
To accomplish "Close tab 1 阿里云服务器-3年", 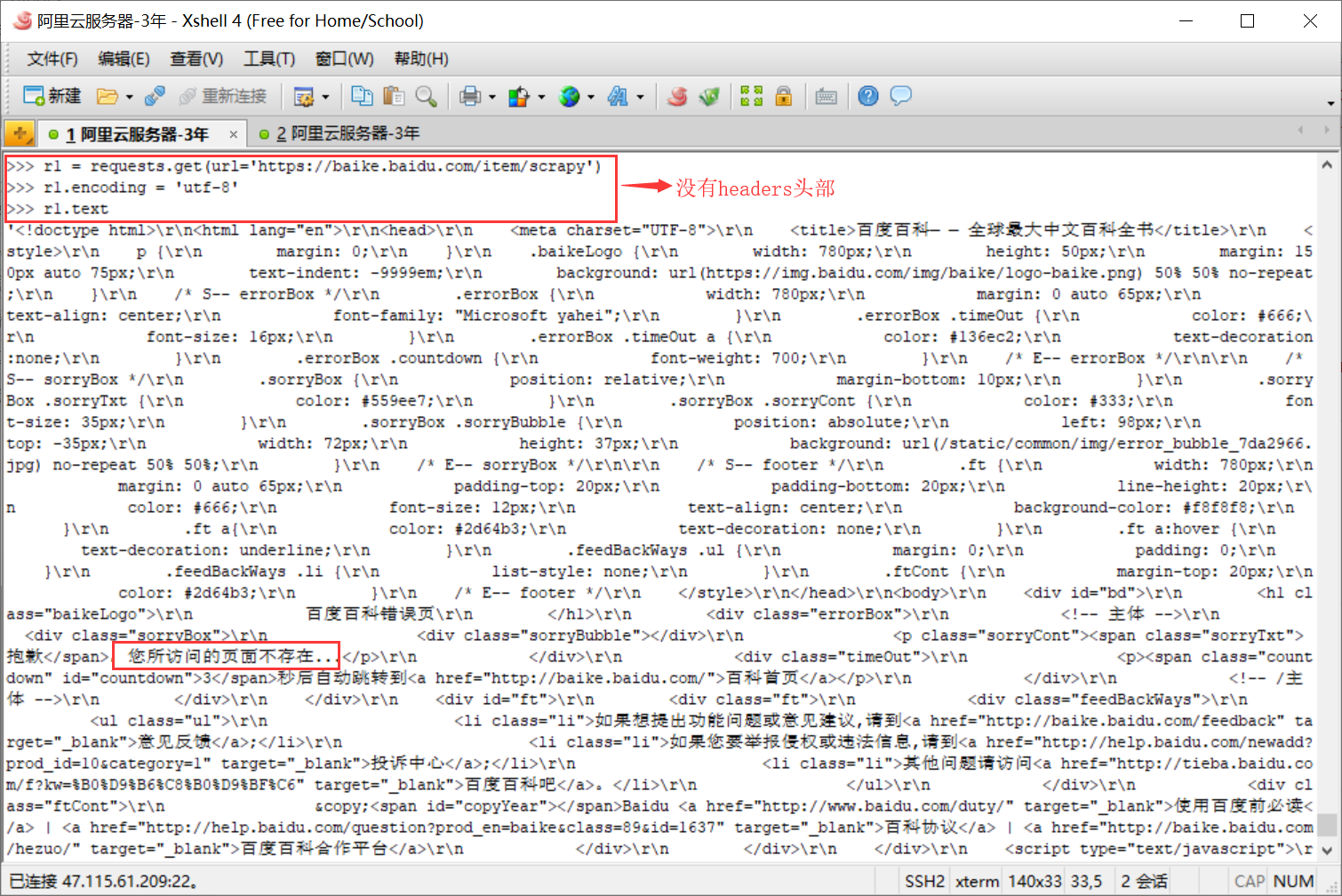I will tap(233, 134).
